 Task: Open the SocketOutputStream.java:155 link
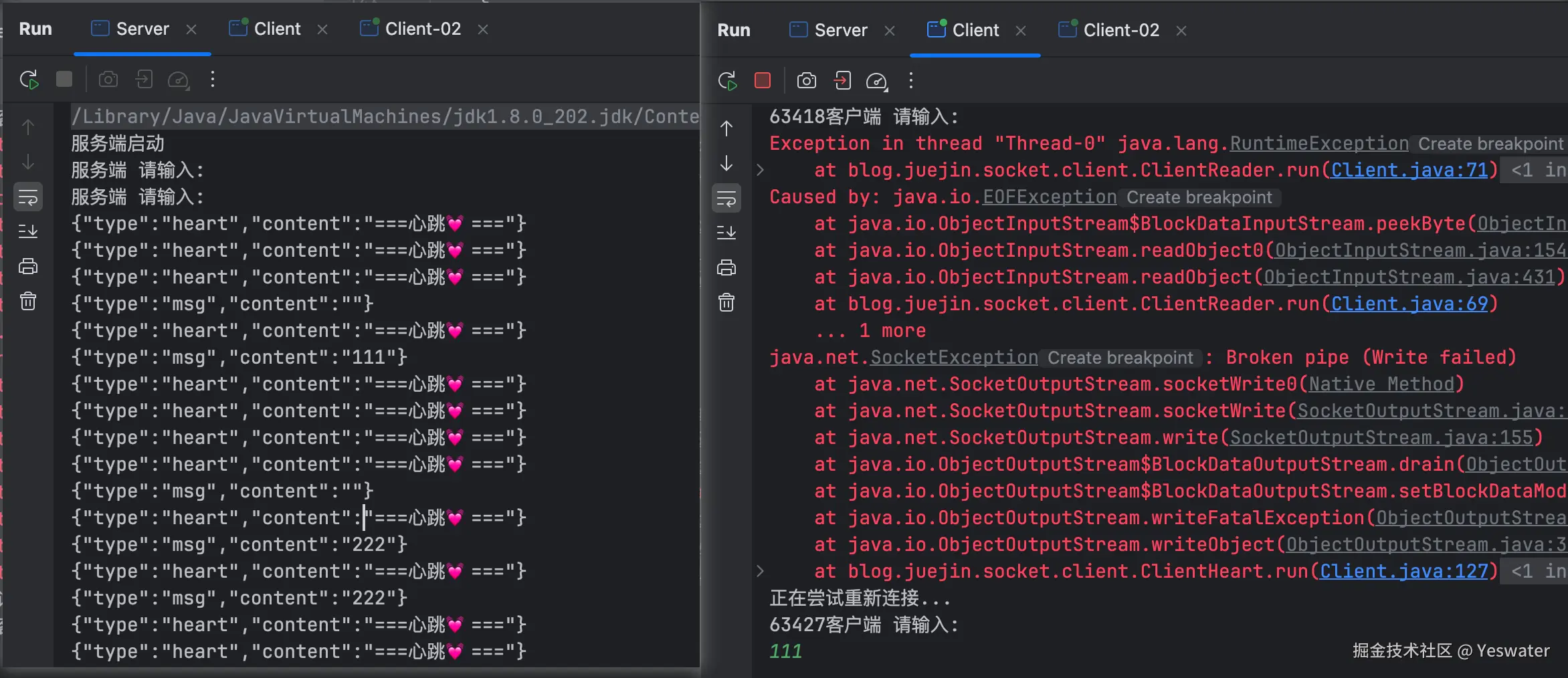click(1381, 437)
